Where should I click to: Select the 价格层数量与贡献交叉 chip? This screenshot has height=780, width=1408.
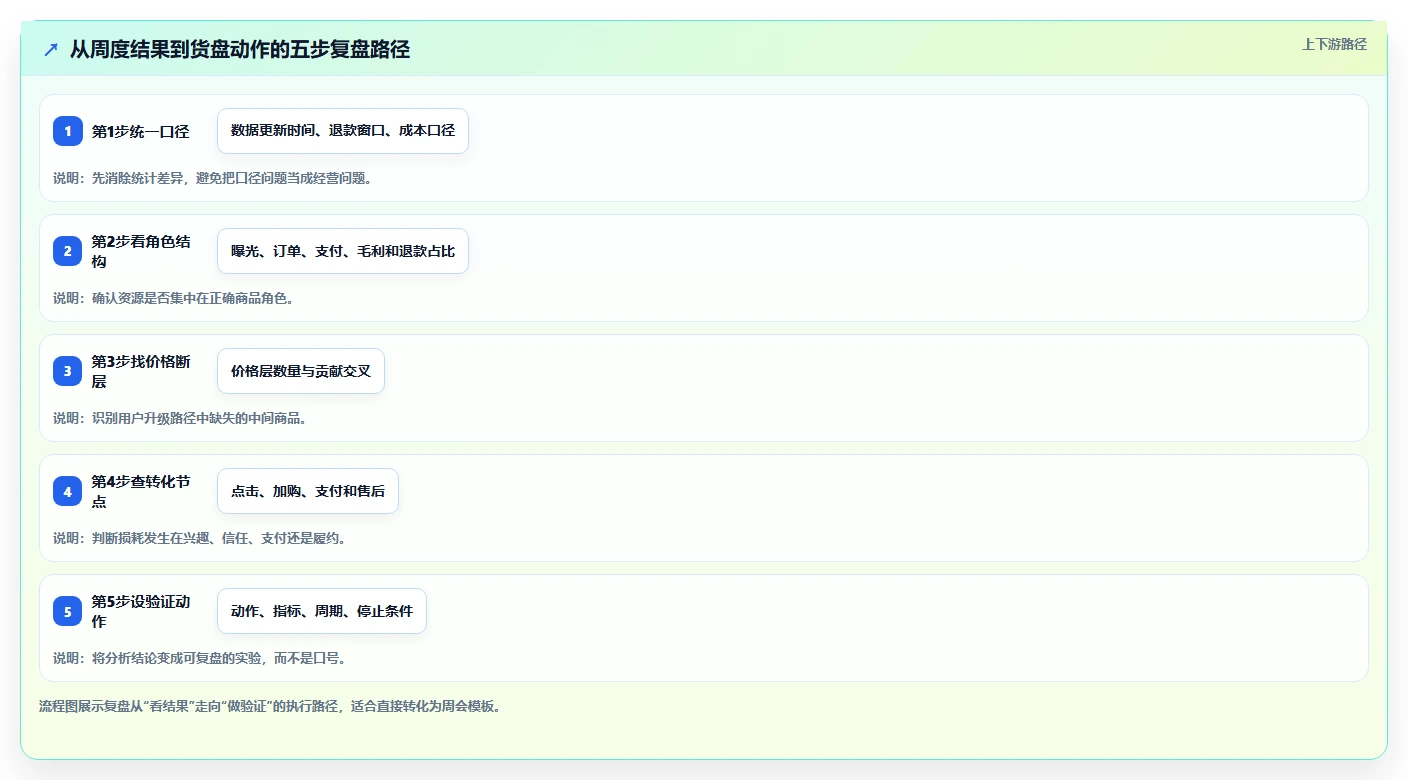coord(301,371)
